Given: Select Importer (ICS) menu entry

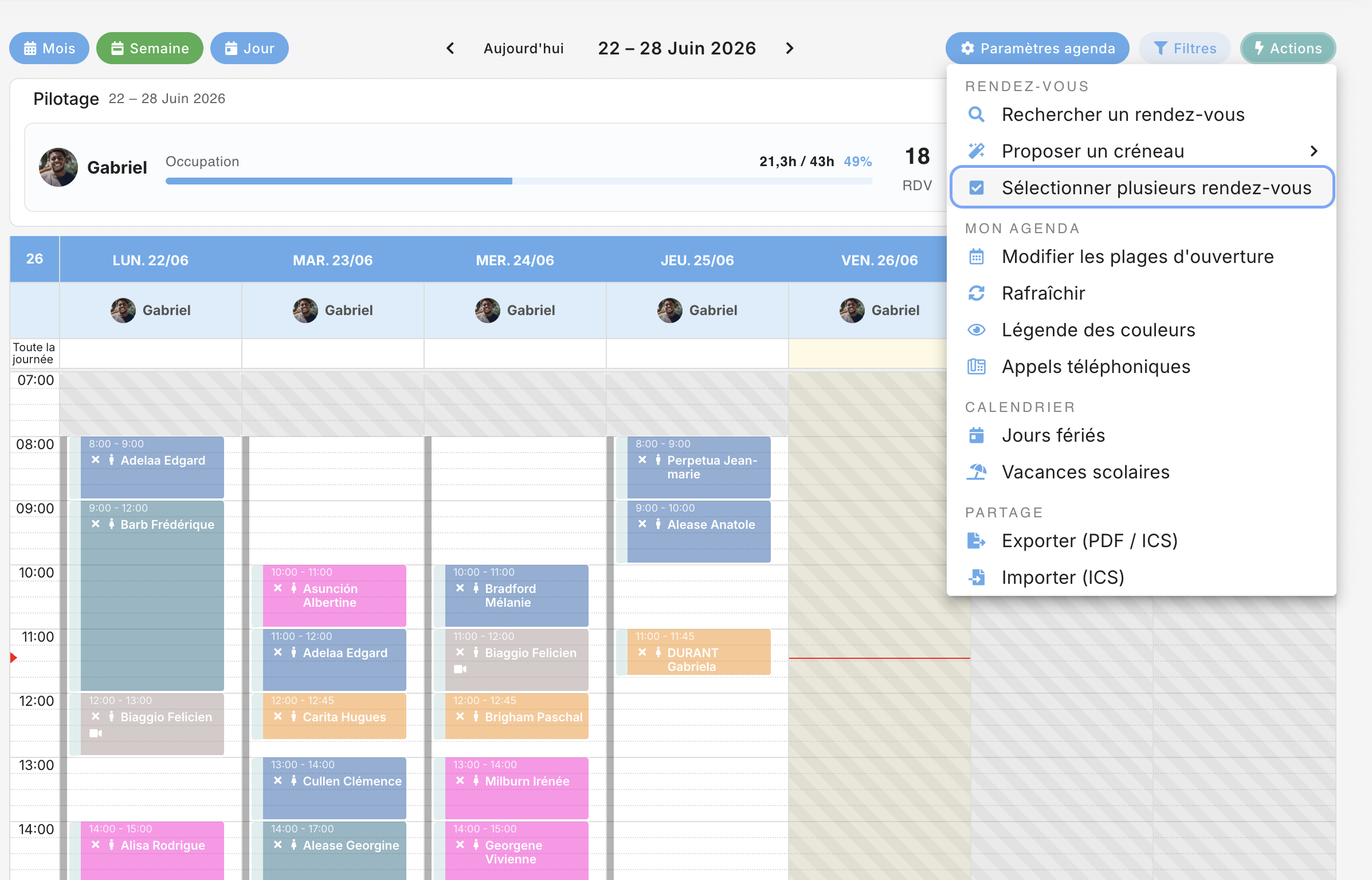Looking at the screenshot, I should point(1141,577).
